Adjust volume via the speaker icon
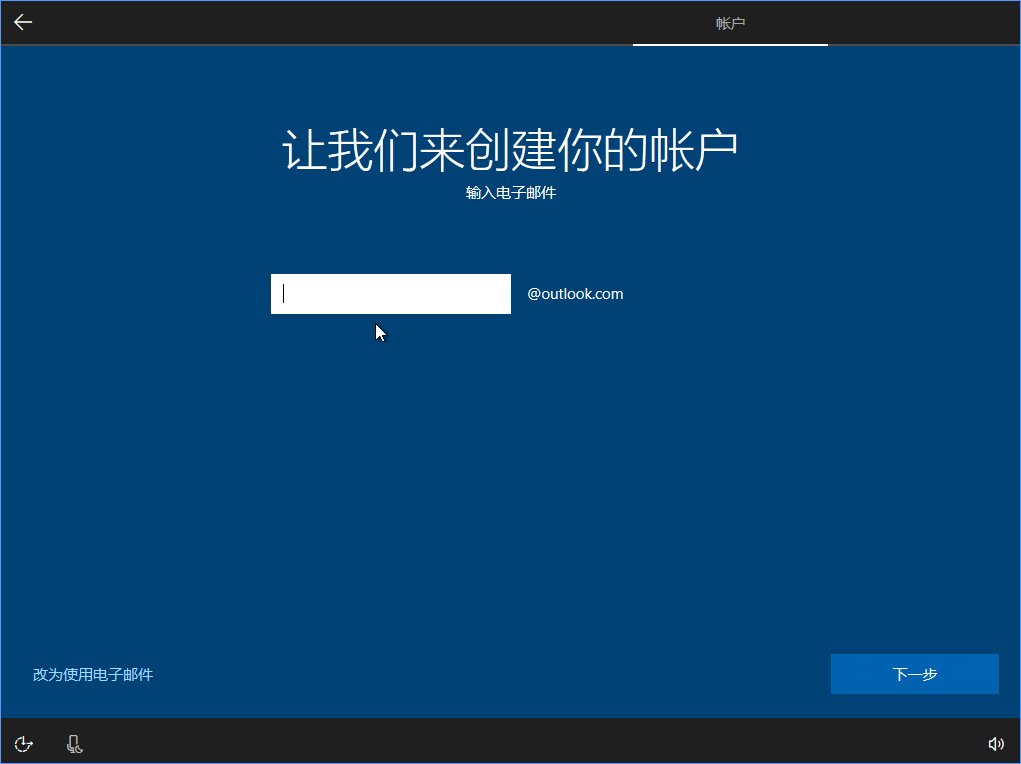 tap(996, 743)
